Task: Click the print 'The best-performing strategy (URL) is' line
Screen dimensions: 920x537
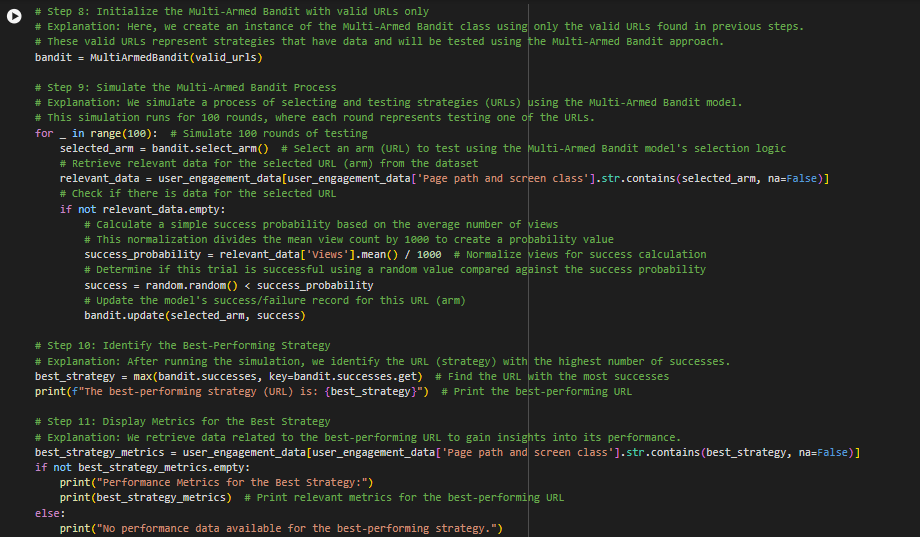Action: click(x=333, y=391)
